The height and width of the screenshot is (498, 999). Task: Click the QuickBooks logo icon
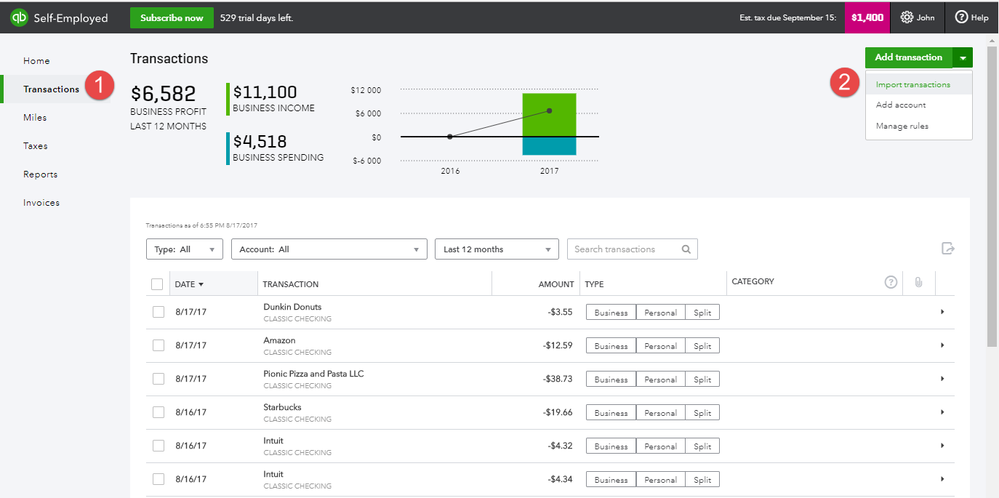tap(17, 17)
